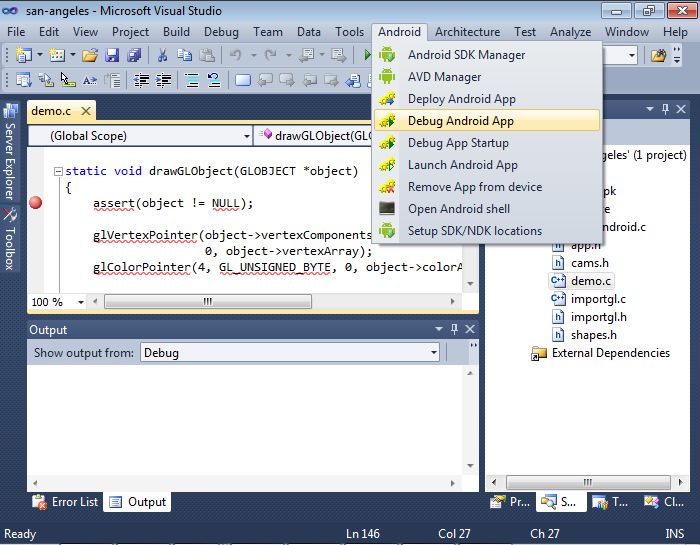Cut the selection with the scissors icon
The width and height of the screenshot is (700, 545).
pos(162,55)
